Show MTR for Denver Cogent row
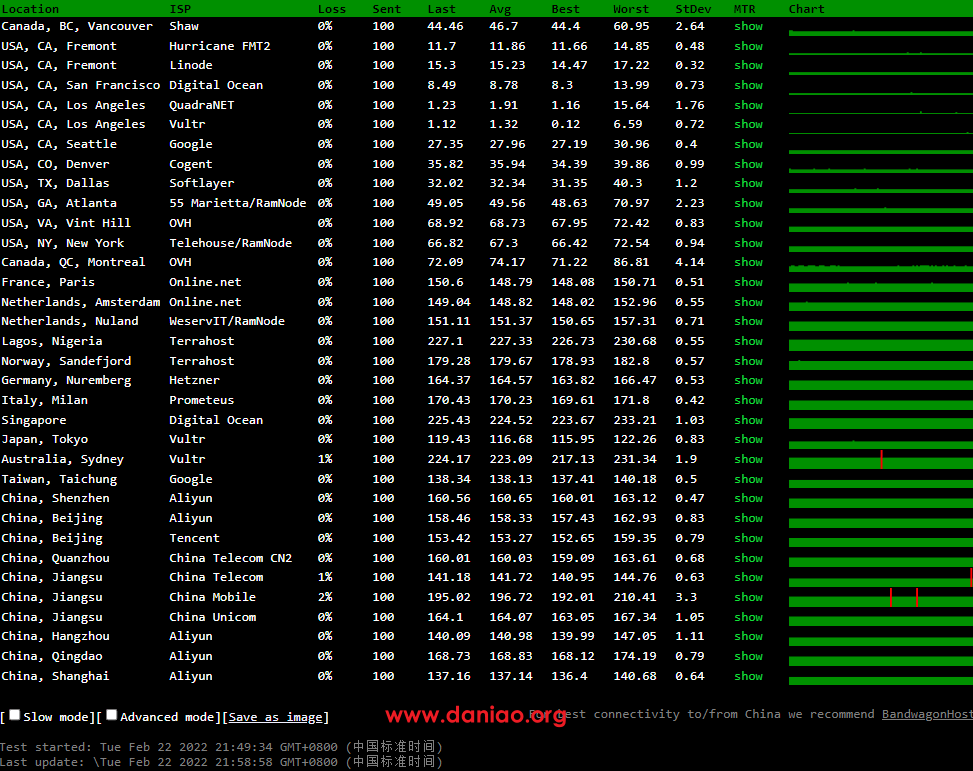 point(748,164)
